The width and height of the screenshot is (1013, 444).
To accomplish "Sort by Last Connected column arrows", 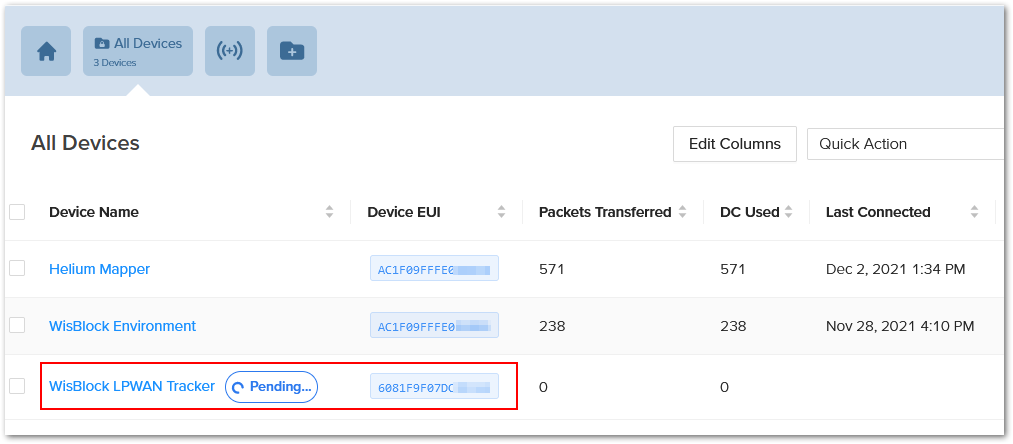I will click(974, 212).
